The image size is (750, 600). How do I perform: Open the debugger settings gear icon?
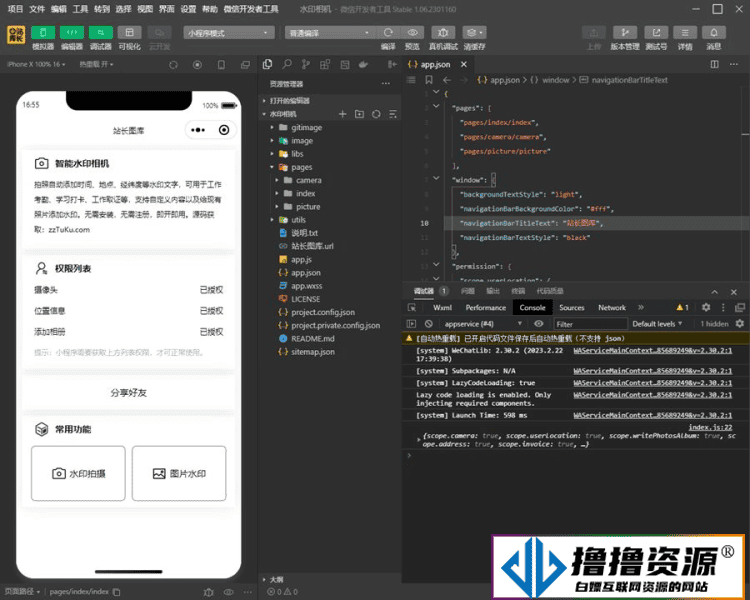(x=706, y=307)
